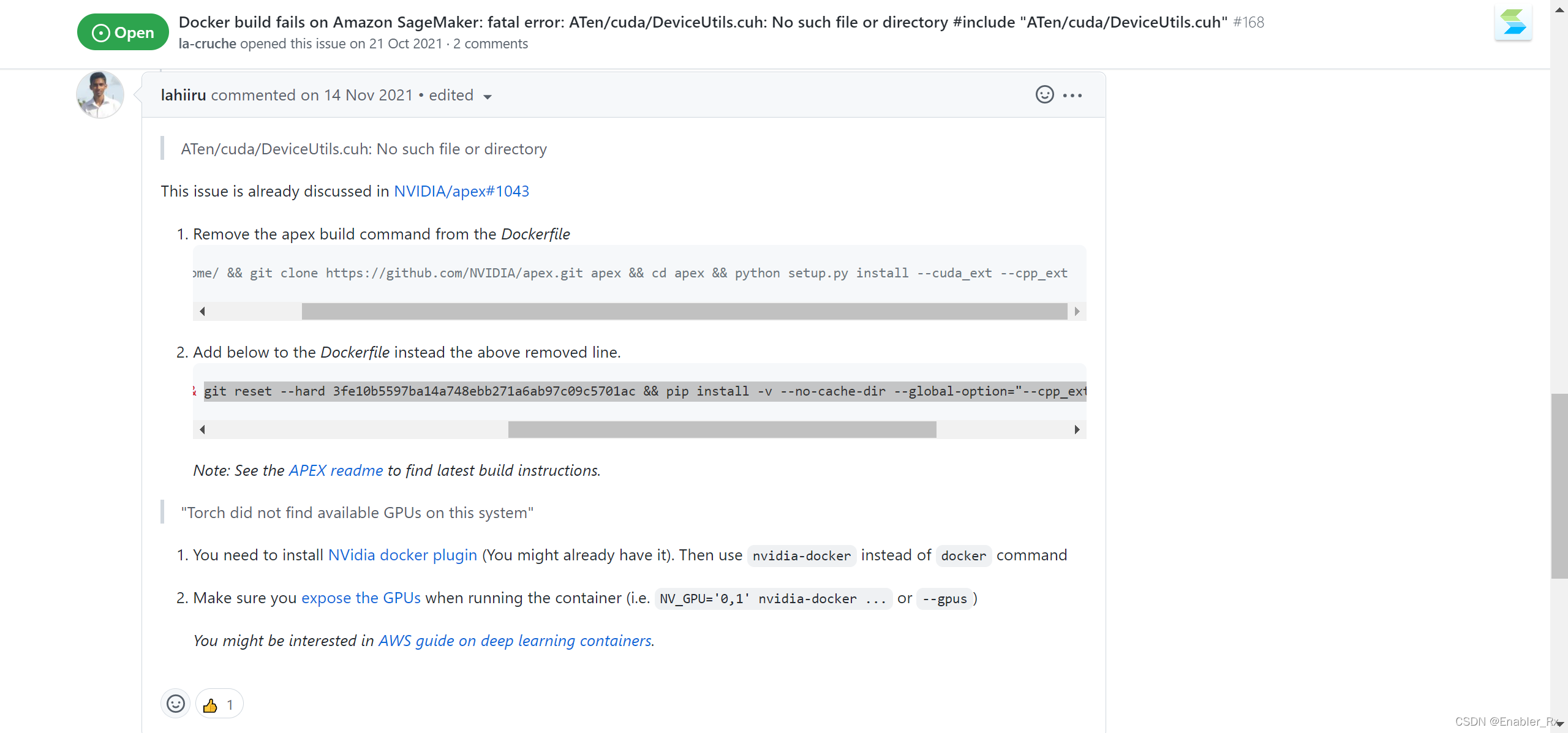Click the --gpus inline code
Image resolution: width=1568 pixels, height=733 pixels.
944,599
